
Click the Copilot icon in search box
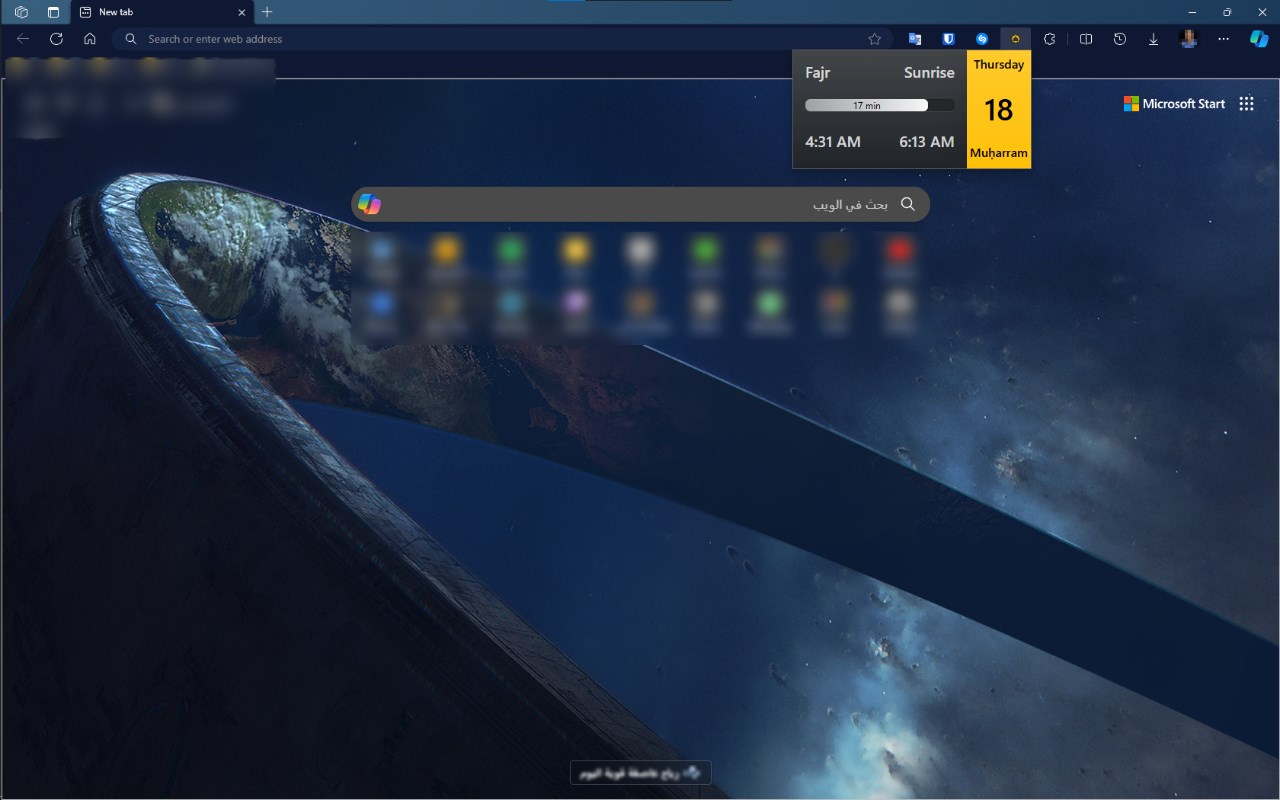tap(369, 204)
